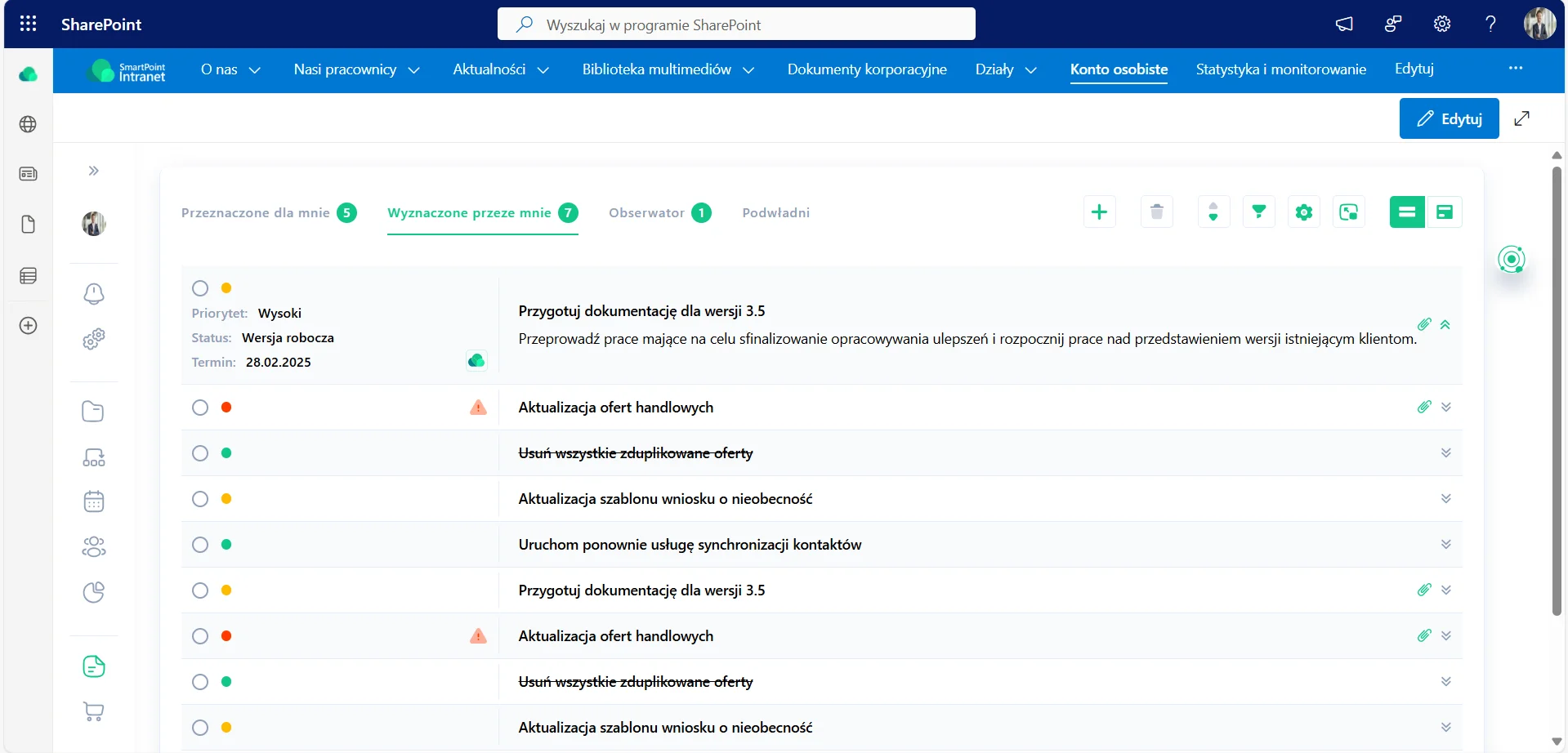This screenshot has height=753, width=1568.
Task: Open the green gear task settings
Action: click(1304, 212)
